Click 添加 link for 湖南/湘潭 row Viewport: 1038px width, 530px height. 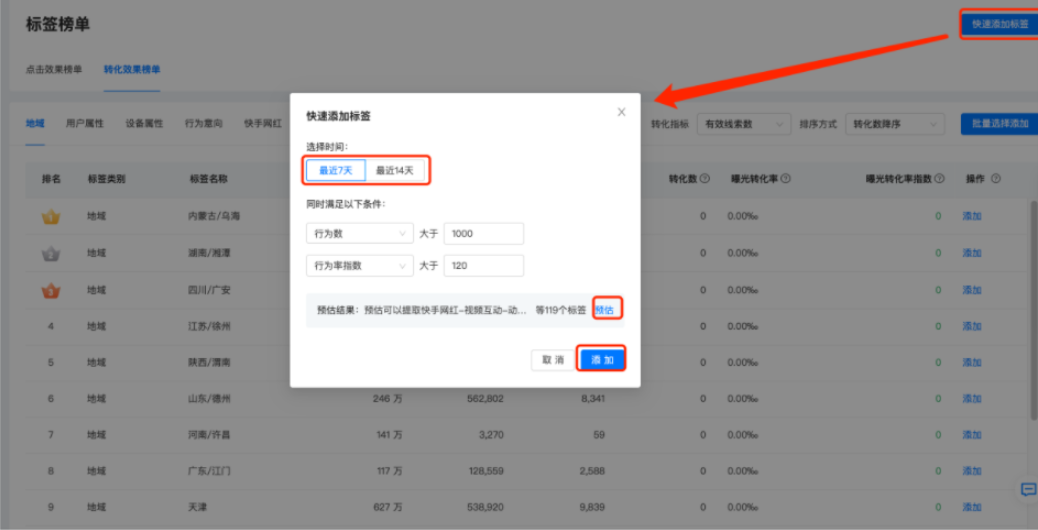pos(972,253)
